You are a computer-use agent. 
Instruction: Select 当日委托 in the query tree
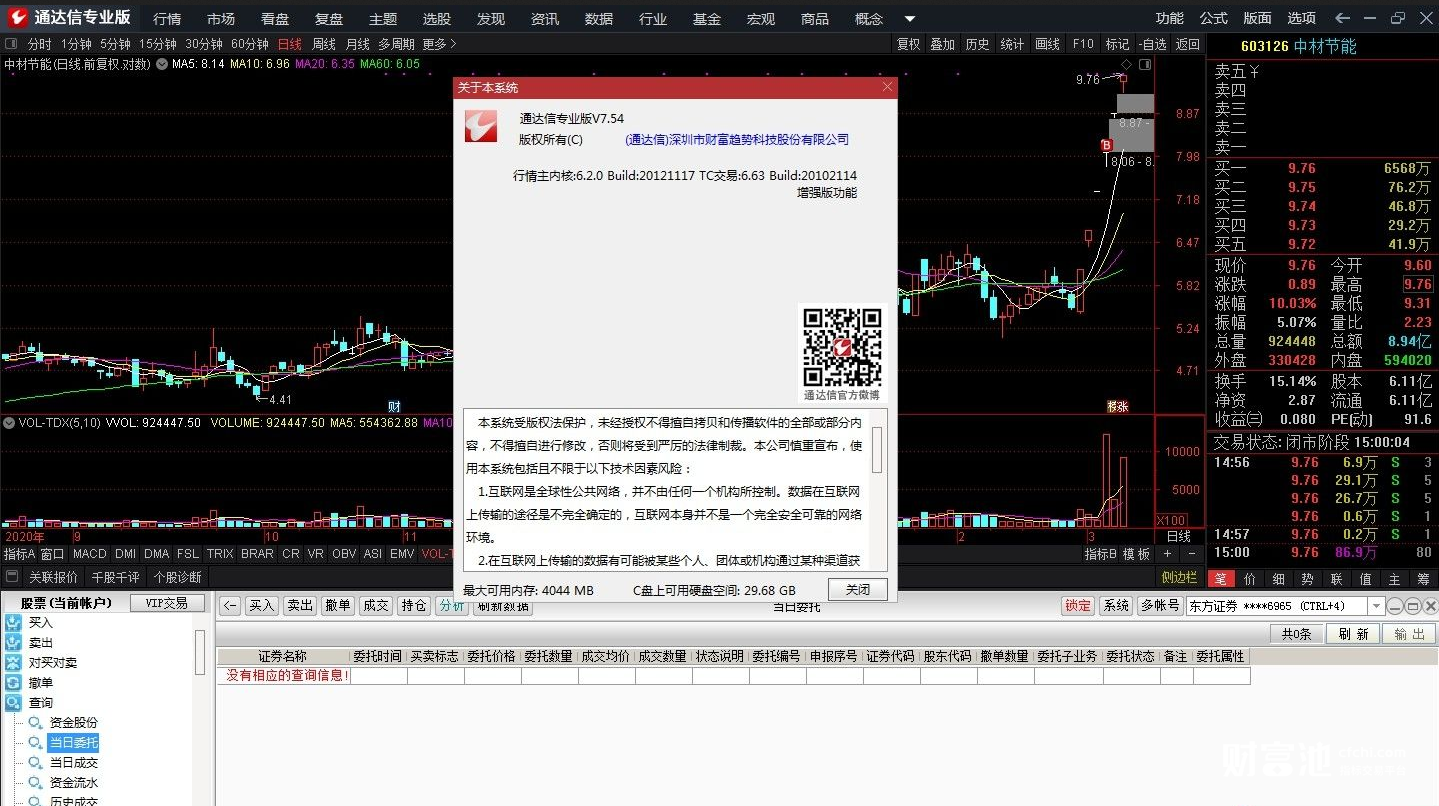point(73,743)
